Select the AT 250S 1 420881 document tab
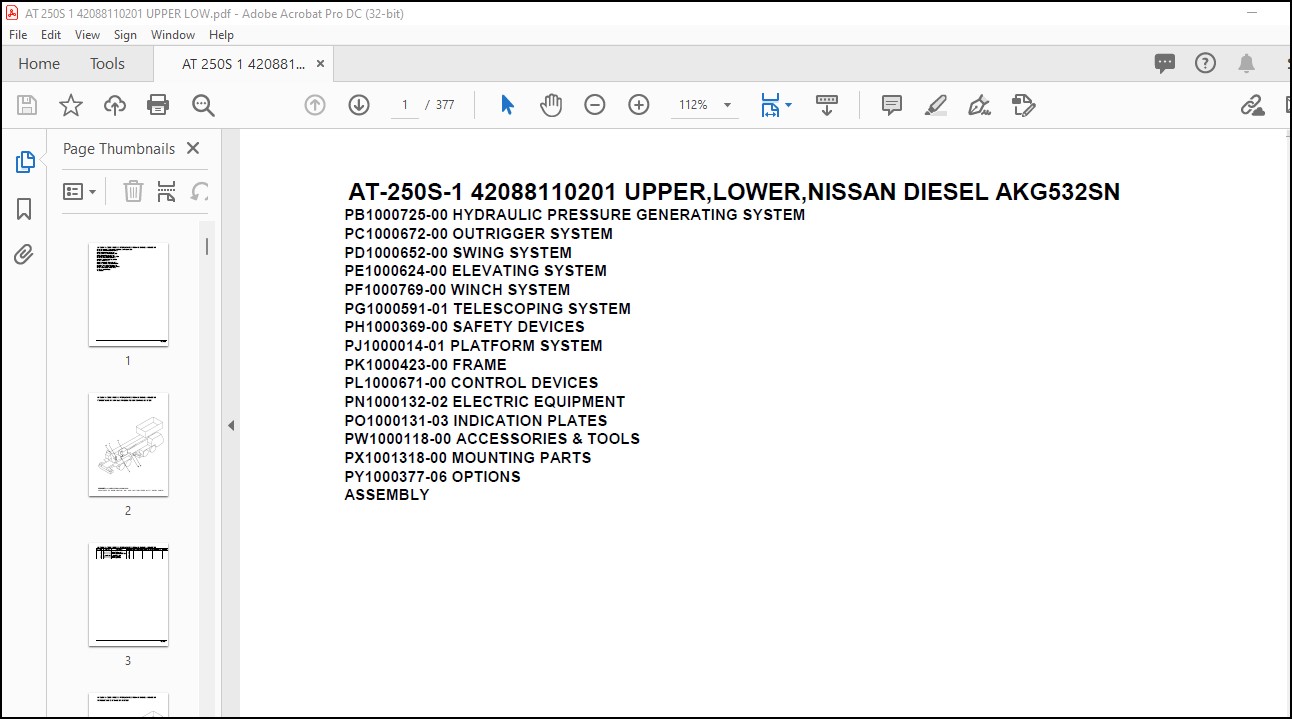1292x719 pixels. click(x=243, y=63)
